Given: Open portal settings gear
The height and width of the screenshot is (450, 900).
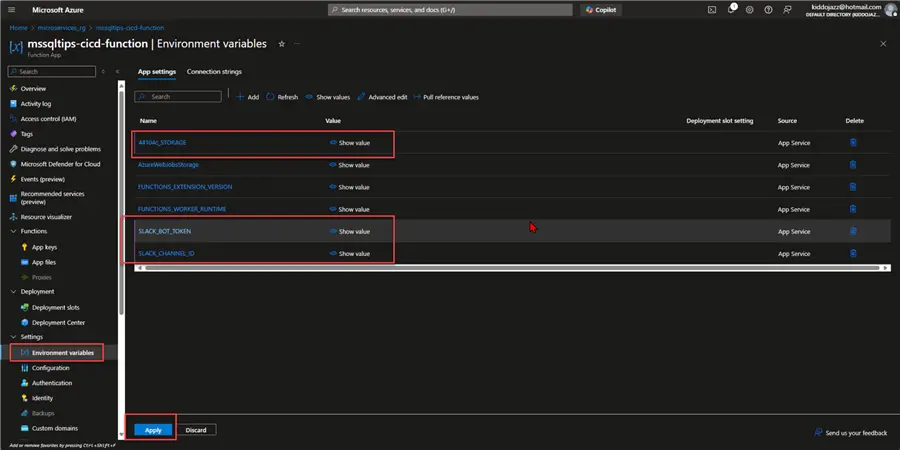Looking at the screenshot, I should [750, 10].
